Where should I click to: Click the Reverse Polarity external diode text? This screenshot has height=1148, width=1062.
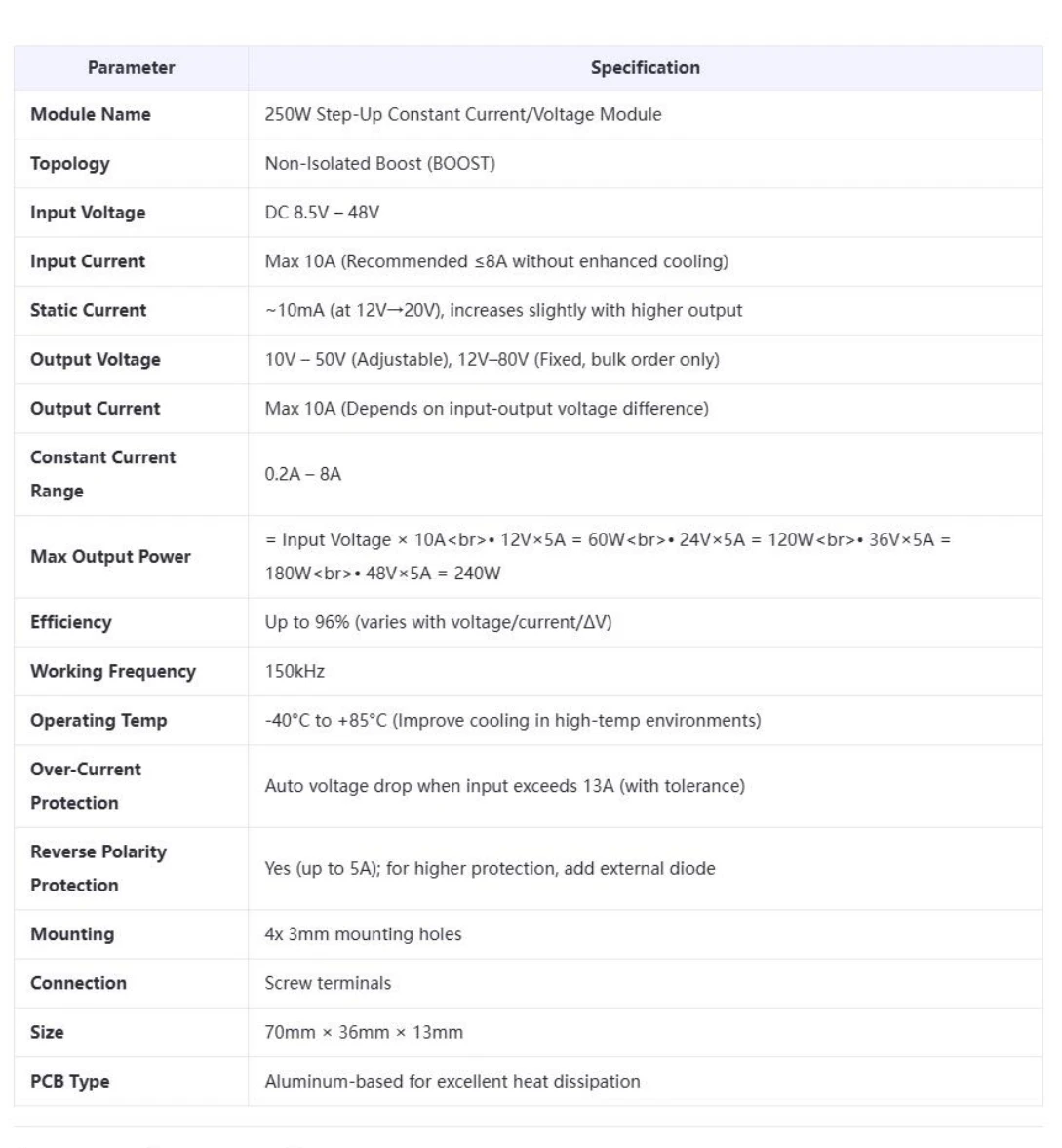pyautogui.click(x=490, y=869)
